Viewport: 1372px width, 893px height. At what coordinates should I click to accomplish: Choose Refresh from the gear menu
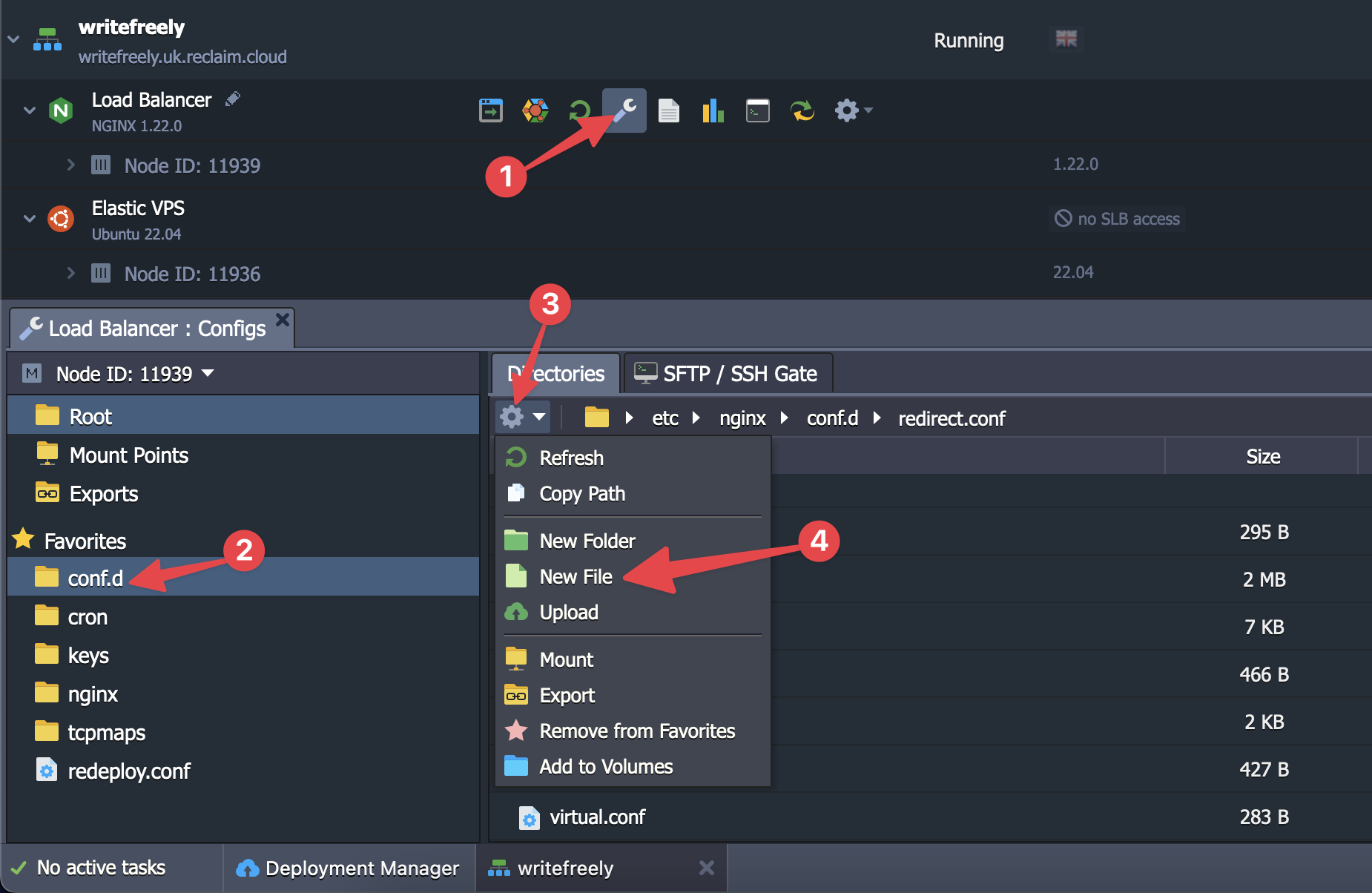[x=633, y=458]
